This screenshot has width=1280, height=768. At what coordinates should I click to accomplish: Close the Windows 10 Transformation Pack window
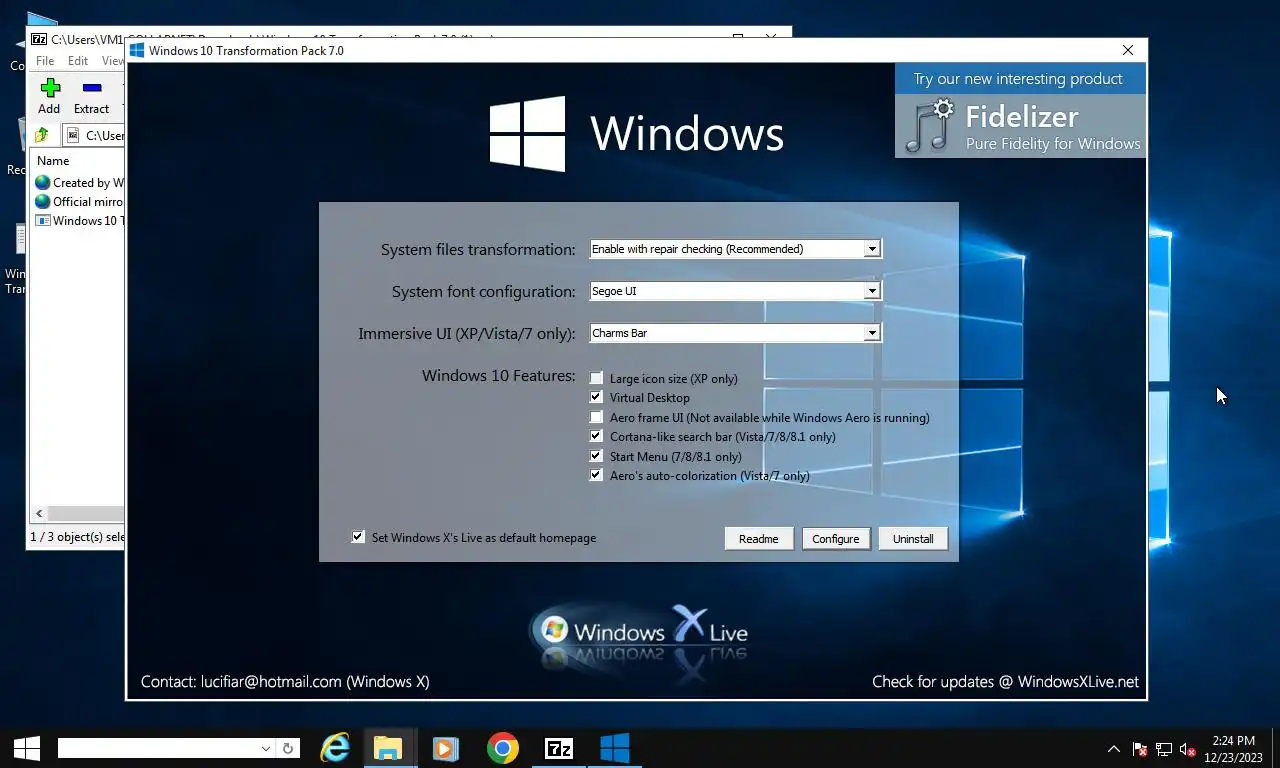click(x=1128, y=50)
